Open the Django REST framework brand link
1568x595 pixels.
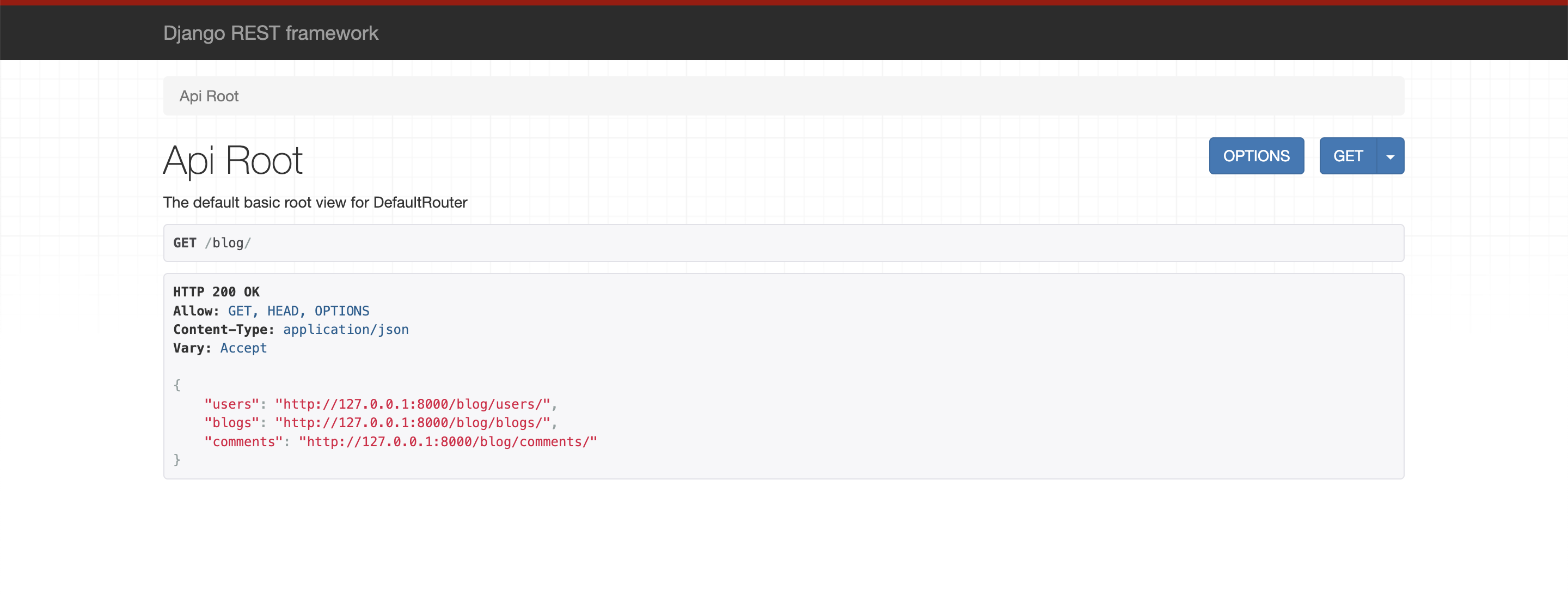(x=270, y=33)
